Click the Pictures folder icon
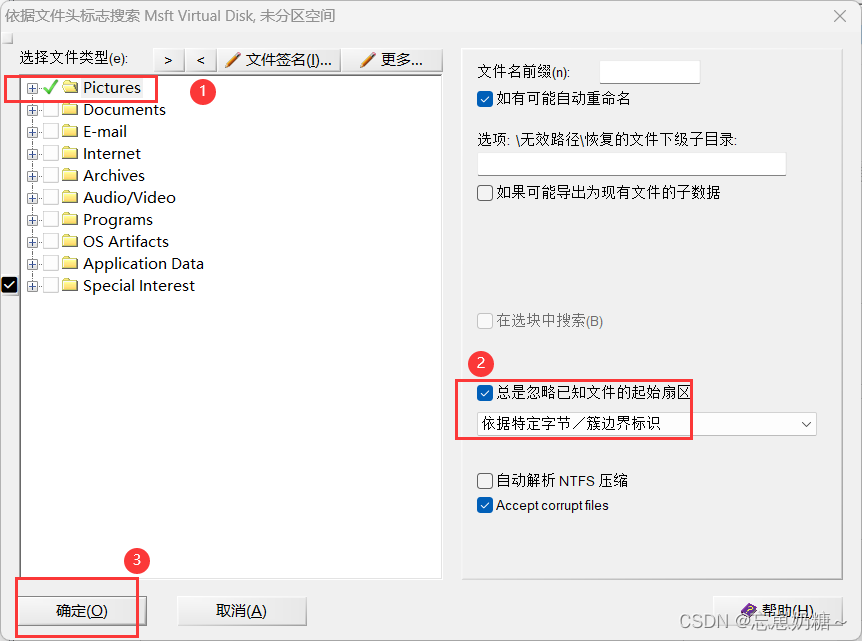 pyautogui.click(x=70, y=87)
